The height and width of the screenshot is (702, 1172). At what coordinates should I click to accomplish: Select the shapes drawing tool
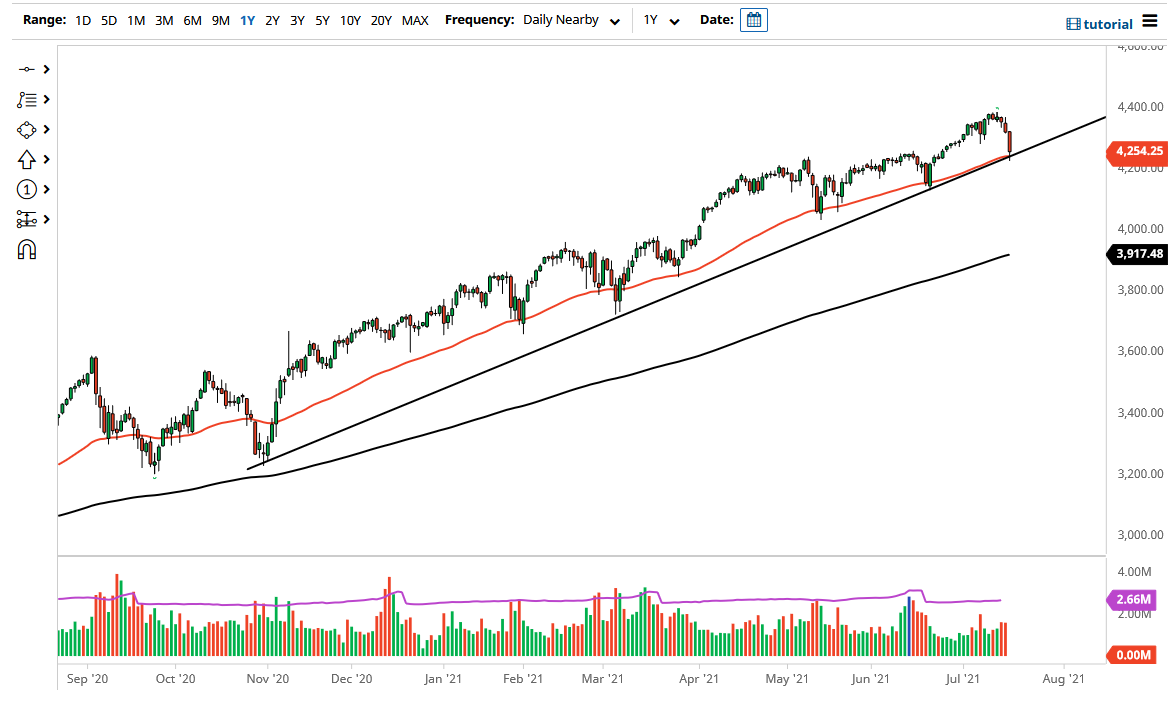tap(28, 129)
